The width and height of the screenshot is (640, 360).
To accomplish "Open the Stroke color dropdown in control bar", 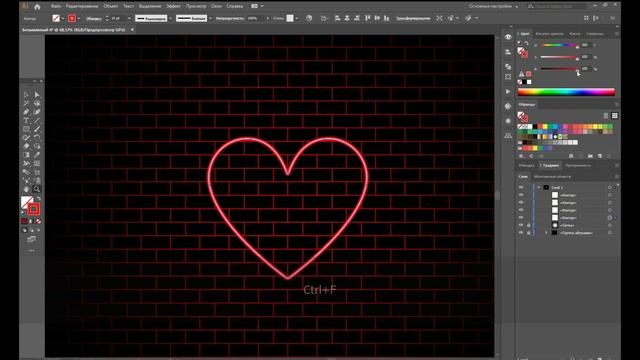I will pyautogui.click(x=78, y=18).
